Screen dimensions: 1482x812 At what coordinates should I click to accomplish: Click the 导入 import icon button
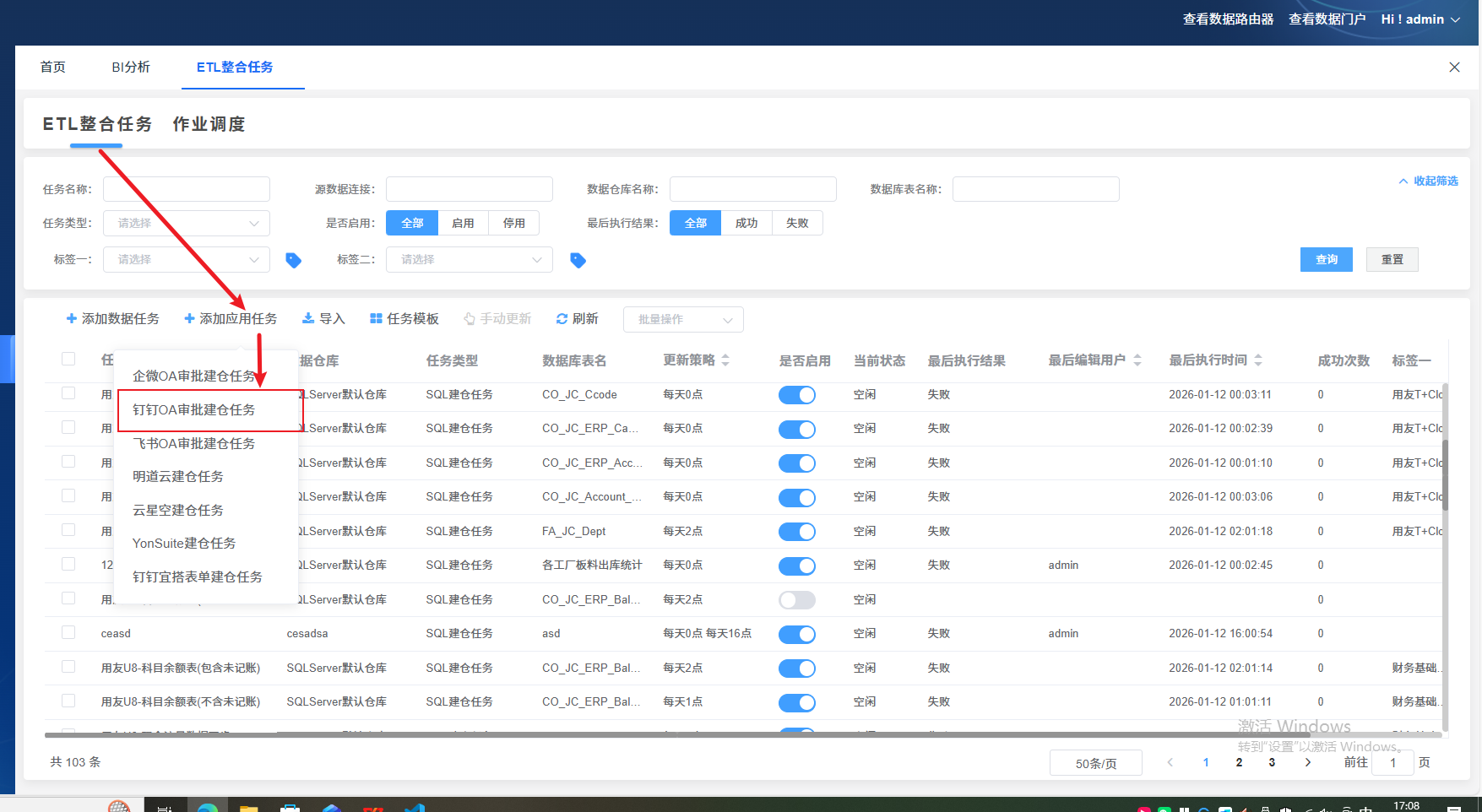308,318
